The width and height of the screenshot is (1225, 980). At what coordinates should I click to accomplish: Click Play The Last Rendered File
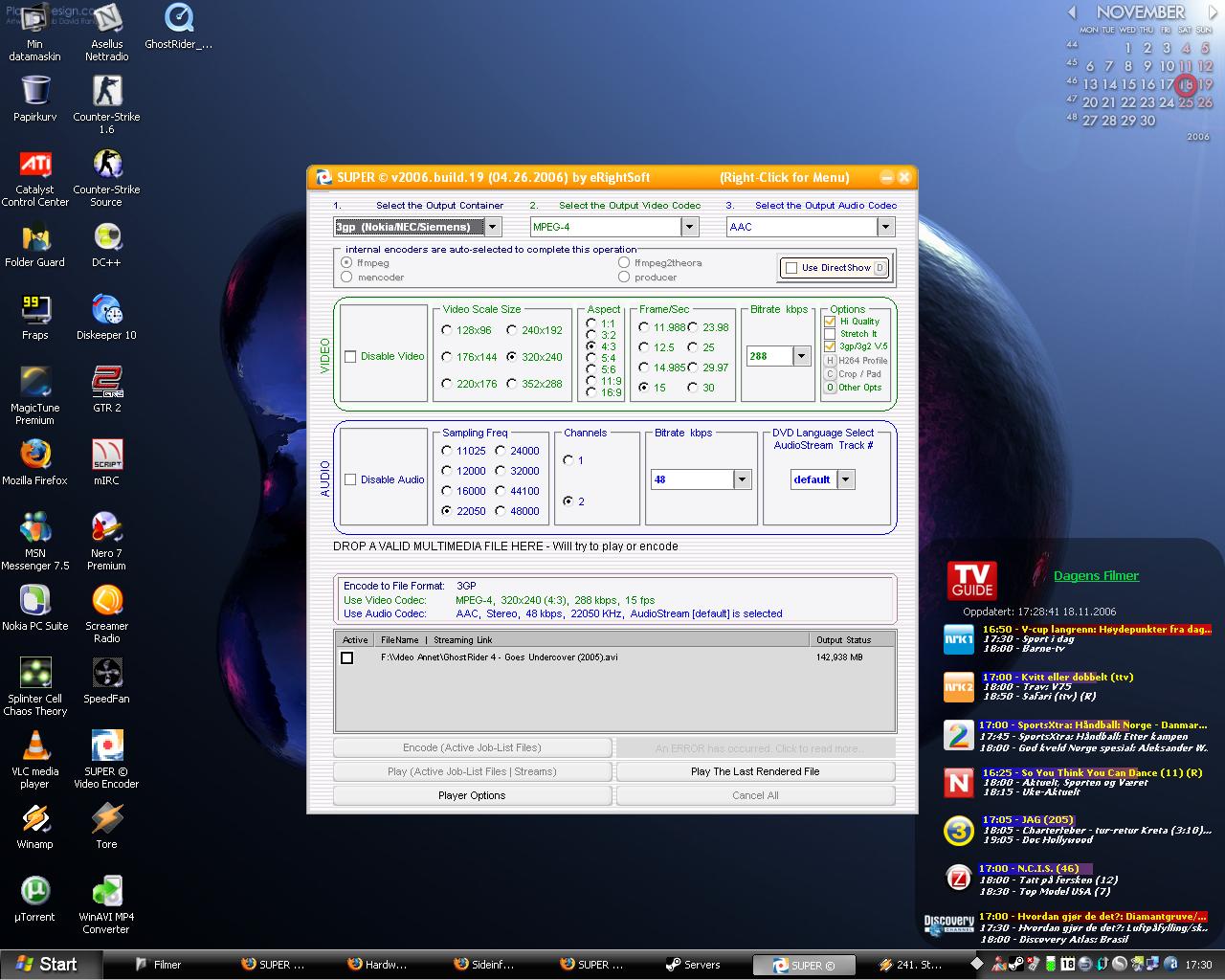pyautogui.click(x=755, y=771)
